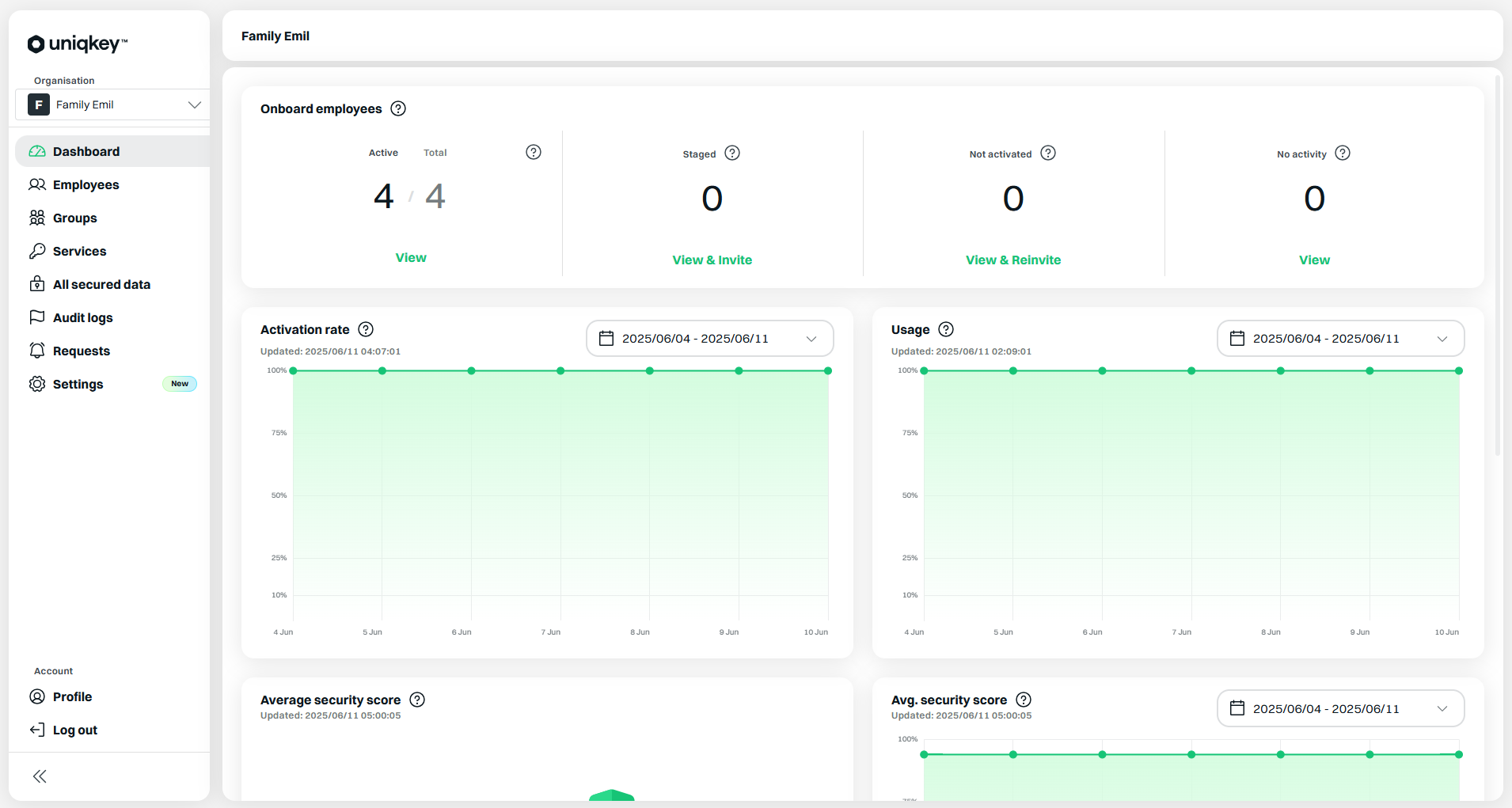Open Settings marked with New badge
Viewport: 1512px width, 808px height.
pos(77,384)
